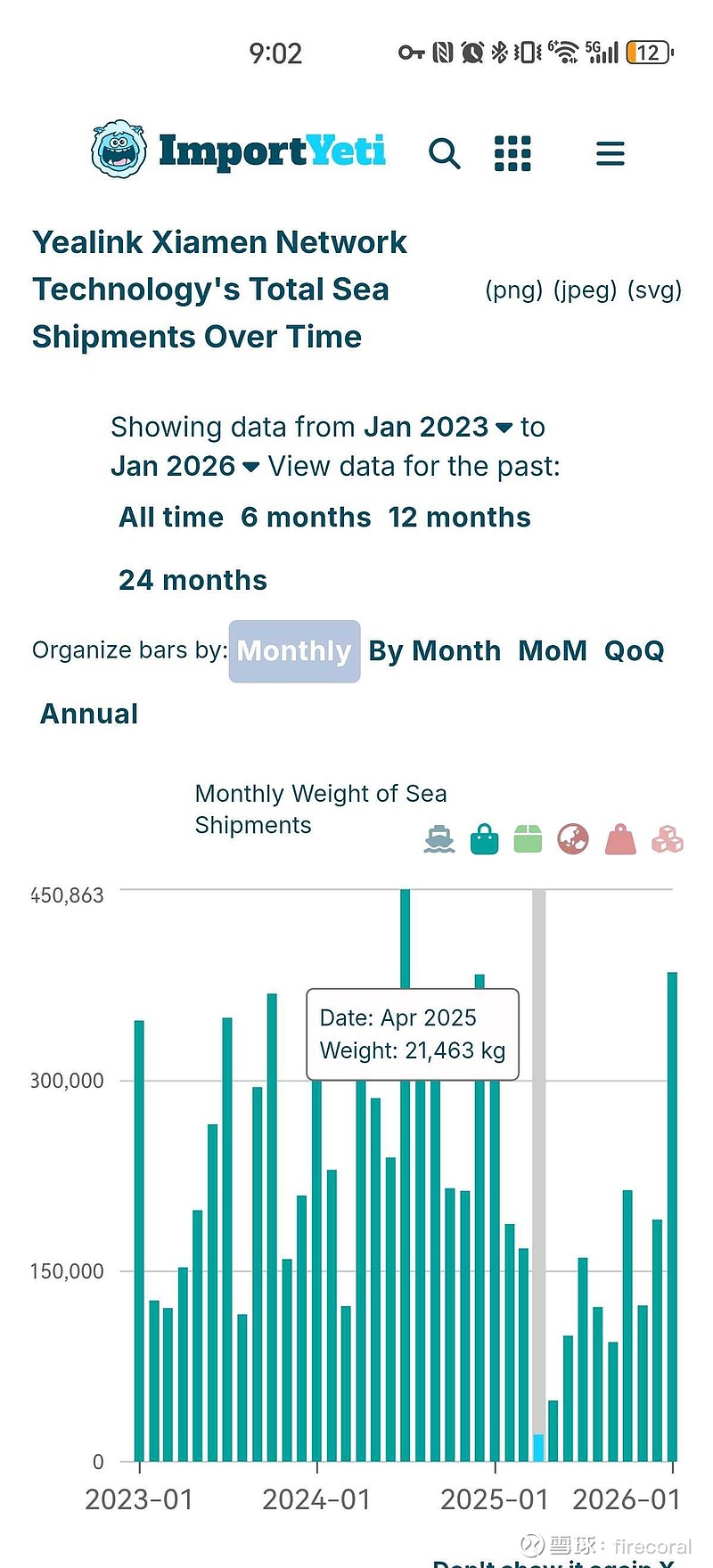Select the pink stacked cubes chart icon

click(667, 839)
